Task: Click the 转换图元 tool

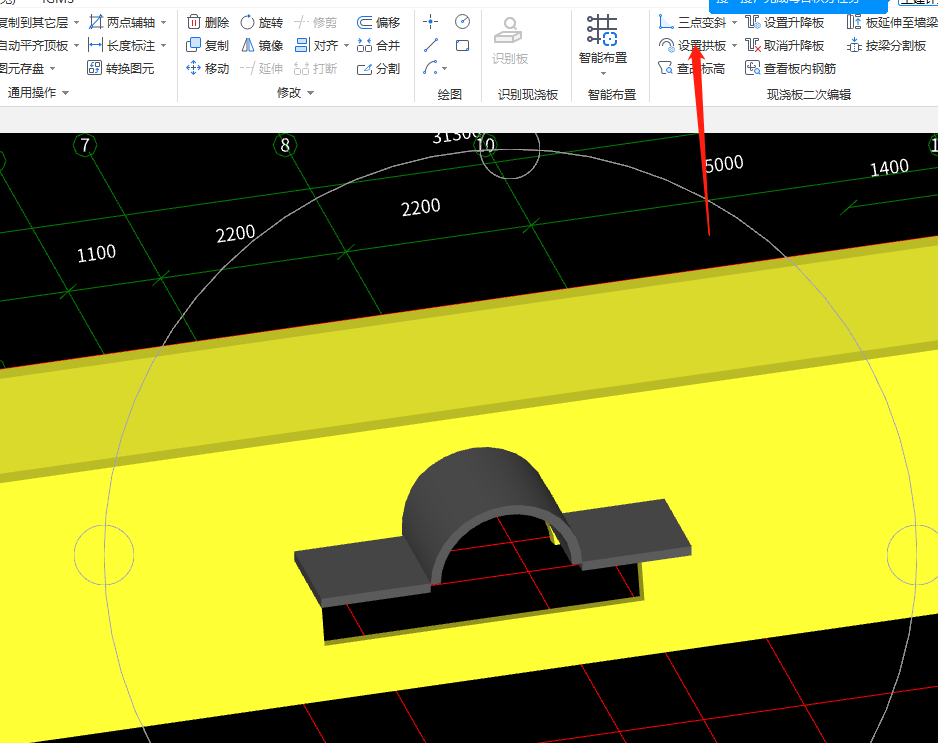Action: [121, 69]
